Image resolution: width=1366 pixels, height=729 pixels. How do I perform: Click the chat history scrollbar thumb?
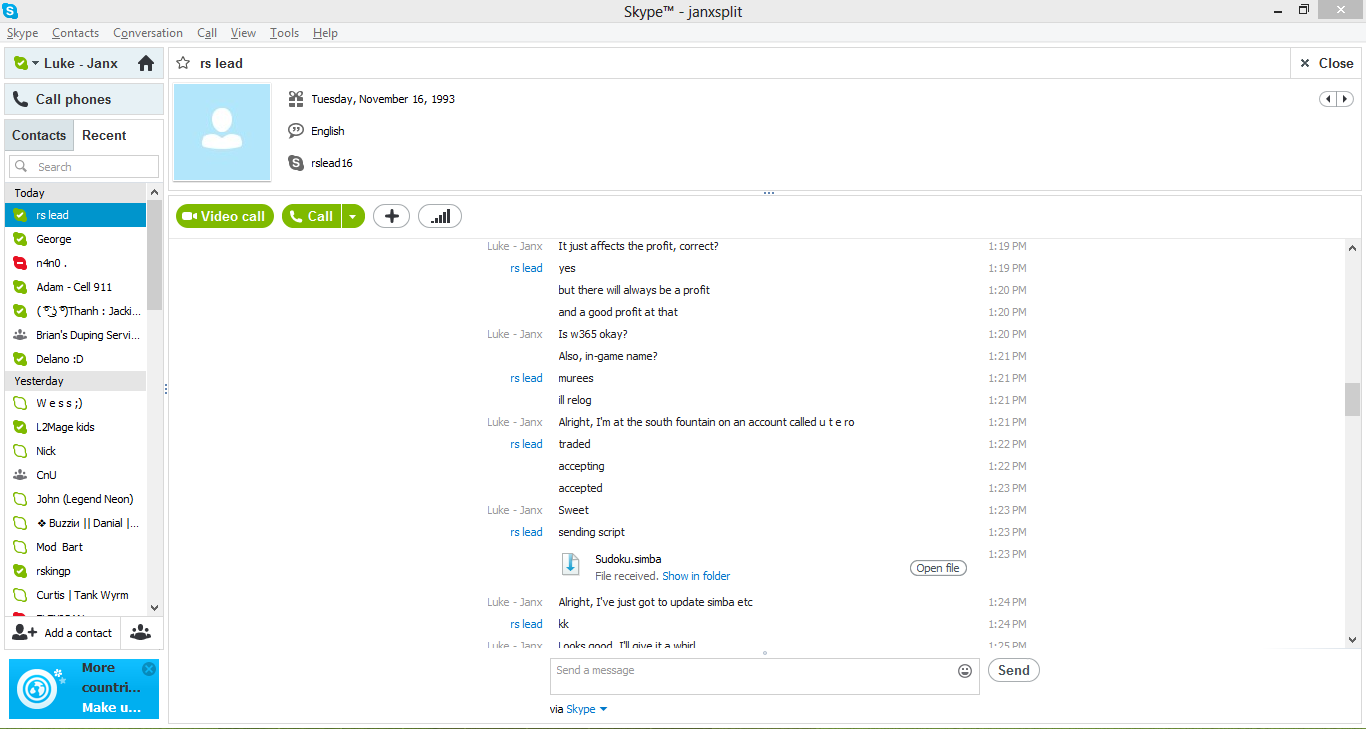pos(1352,399)
